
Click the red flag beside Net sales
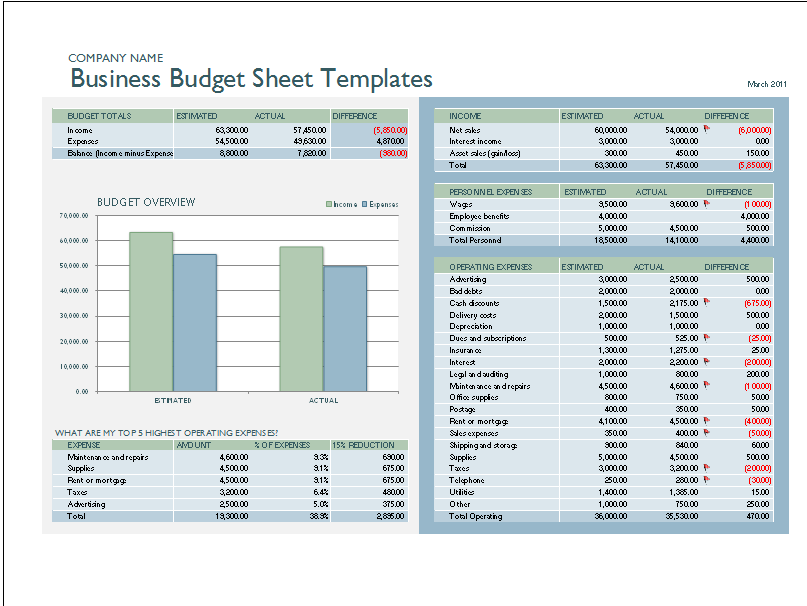(x=706, y=130)
